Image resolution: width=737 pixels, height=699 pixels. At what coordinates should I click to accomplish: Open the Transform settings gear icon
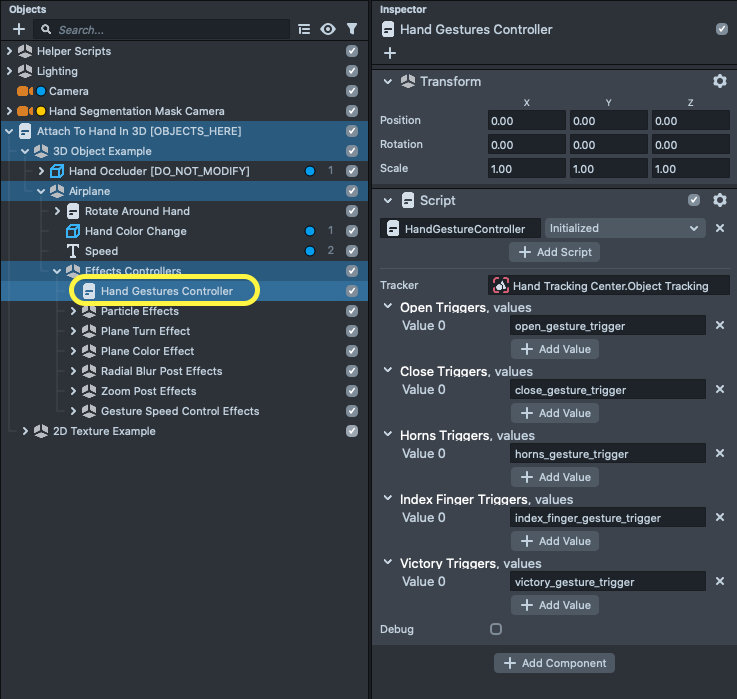[x=719, y=82]
